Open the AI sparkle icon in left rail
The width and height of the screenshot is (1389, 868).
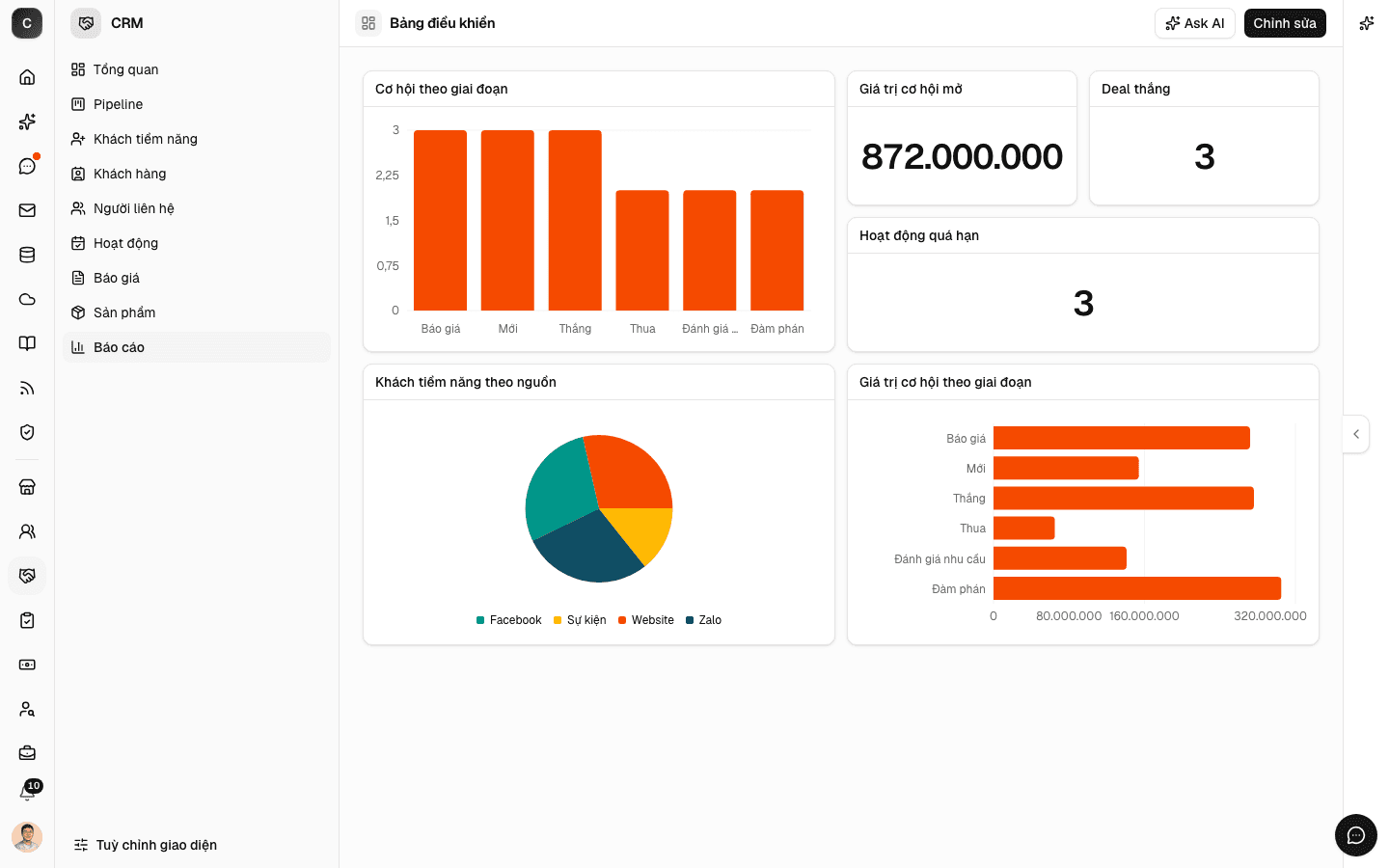click(x=27, y=122)
